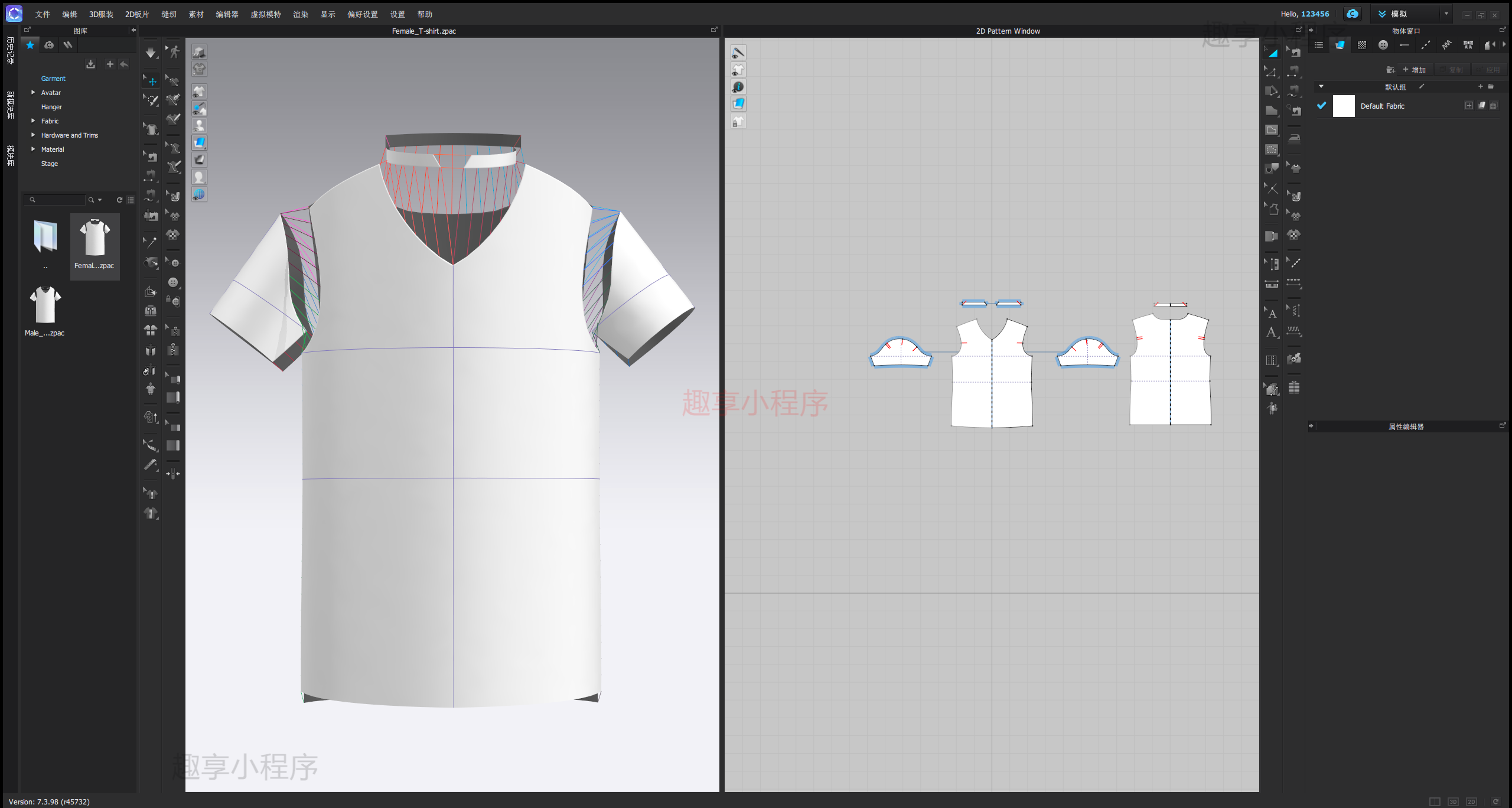Expand Hardware and Trims node

(x=33, y=135)
